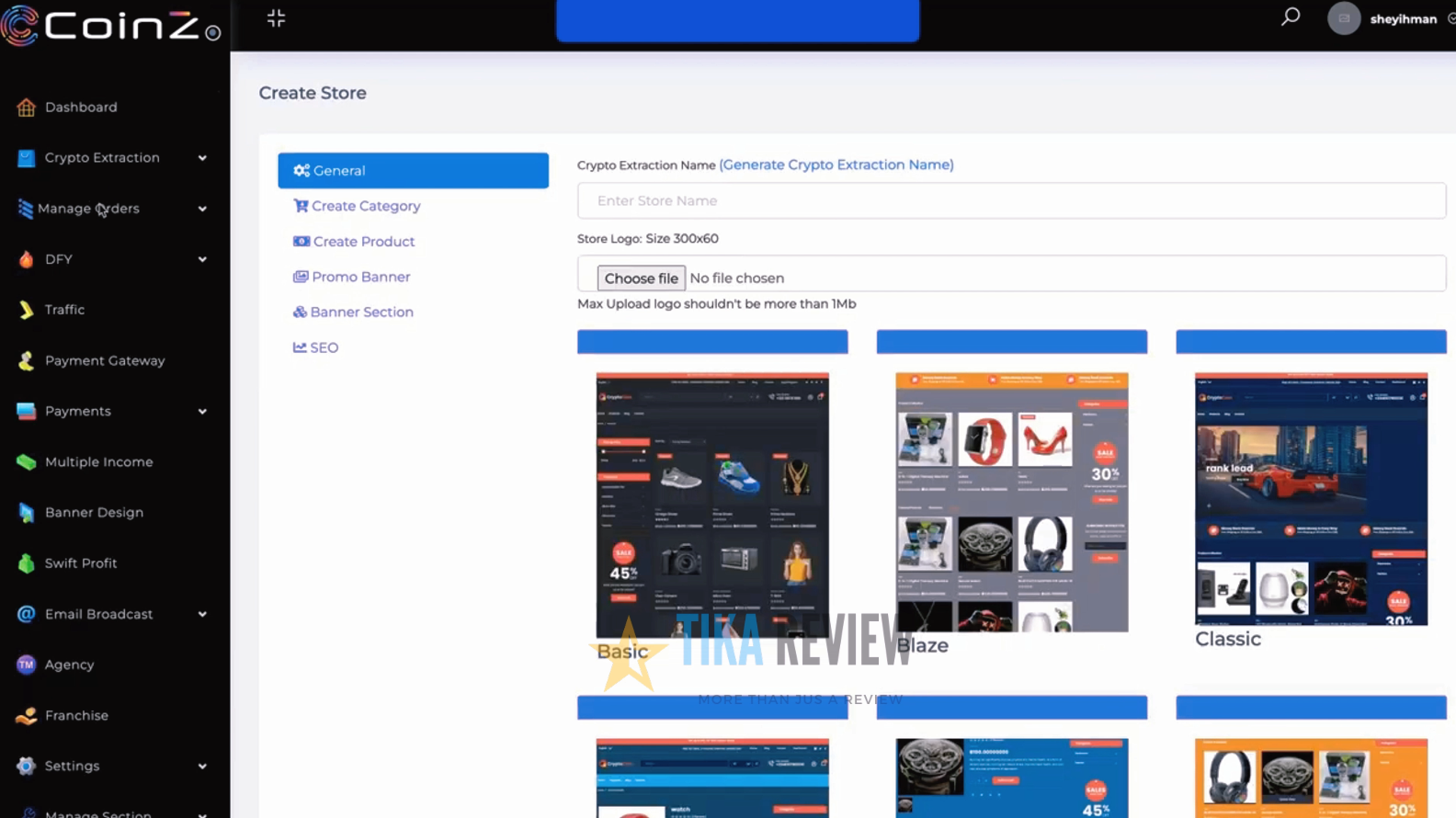
Task: Click the Franchise sidebar icon
Action: (x=26, y=716)
